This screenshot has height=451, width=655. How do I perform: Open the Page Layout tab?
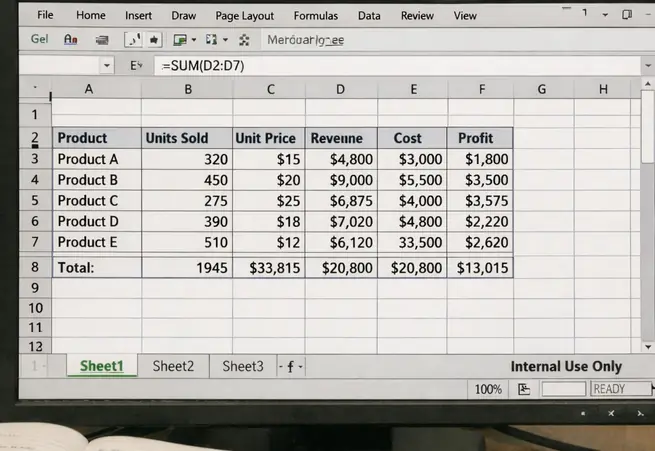point(244,16)
